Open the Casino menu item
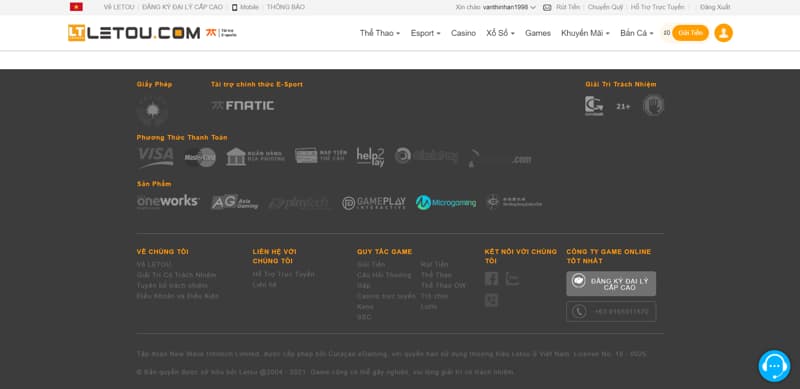Screen dimensions: 800x389 coord(463,33)
